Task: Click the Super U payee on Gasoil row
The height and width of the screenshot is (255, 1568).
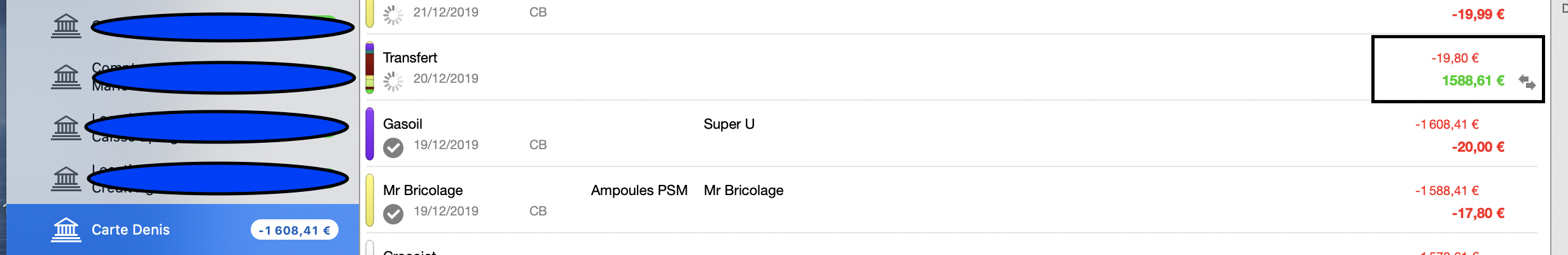Action: point(729,124)
